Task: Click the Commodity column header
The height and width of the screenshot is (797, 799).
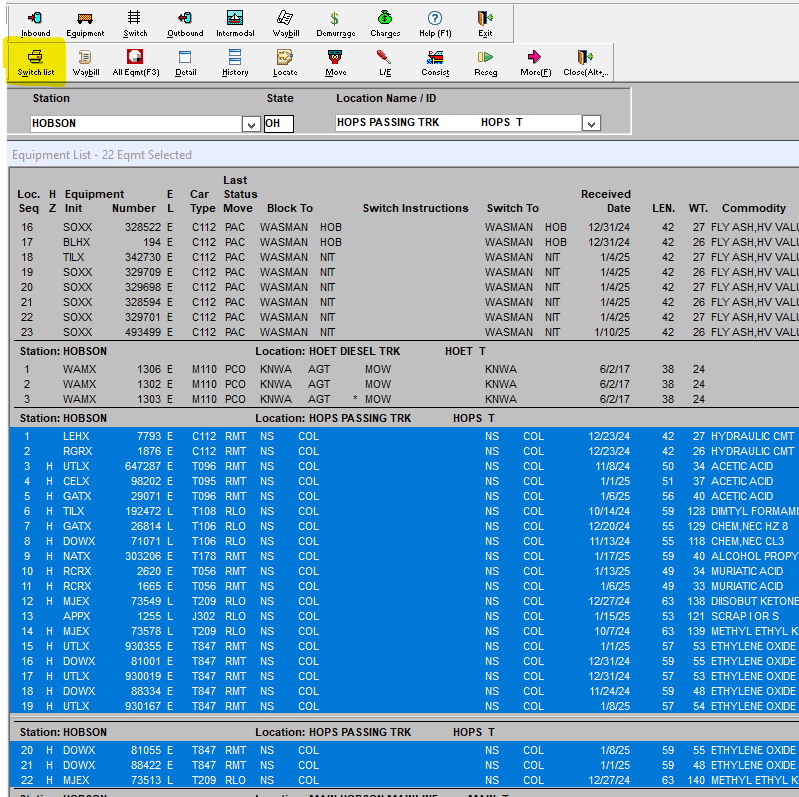Action: pyautogui.click(x=754, y=208)
